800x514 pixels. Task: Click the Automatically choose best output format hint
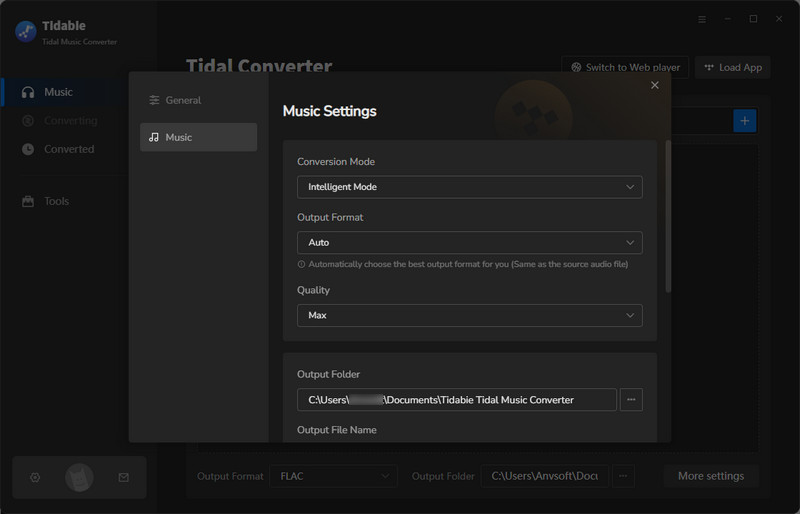[x=468, y=264]
